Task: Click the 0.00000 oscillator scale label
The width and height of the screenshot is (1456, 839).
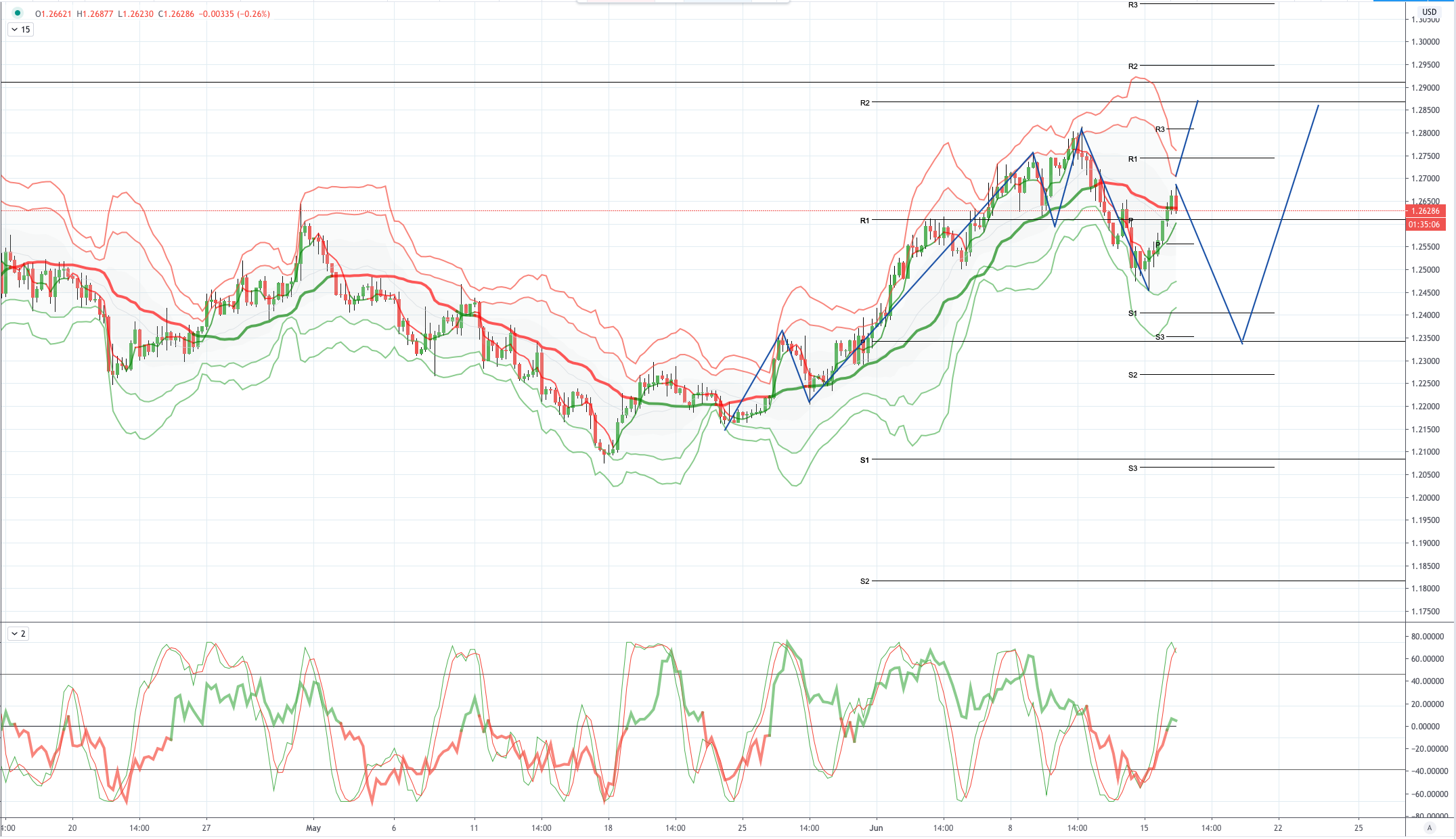Action: coord(1429,726)
